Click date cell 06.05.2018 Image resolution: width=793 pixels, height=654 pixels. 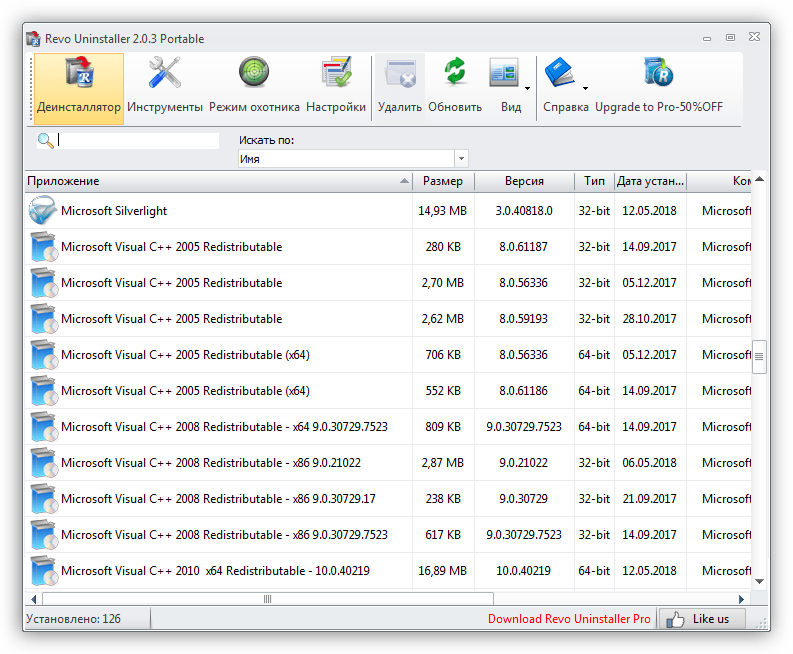coord(649,463)
